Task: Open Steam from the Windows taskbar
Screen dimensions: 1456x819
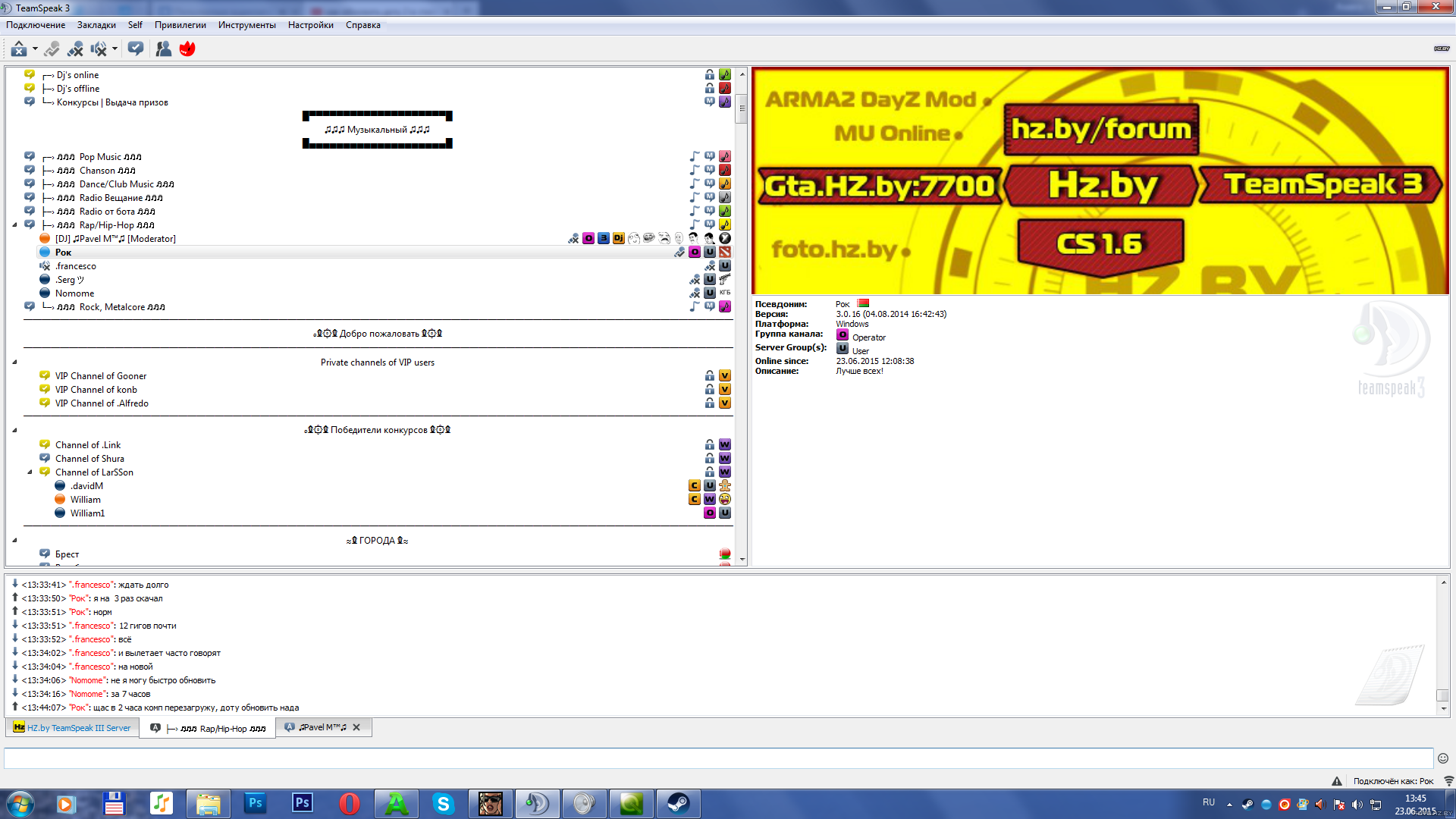Action: pos(679,804)
